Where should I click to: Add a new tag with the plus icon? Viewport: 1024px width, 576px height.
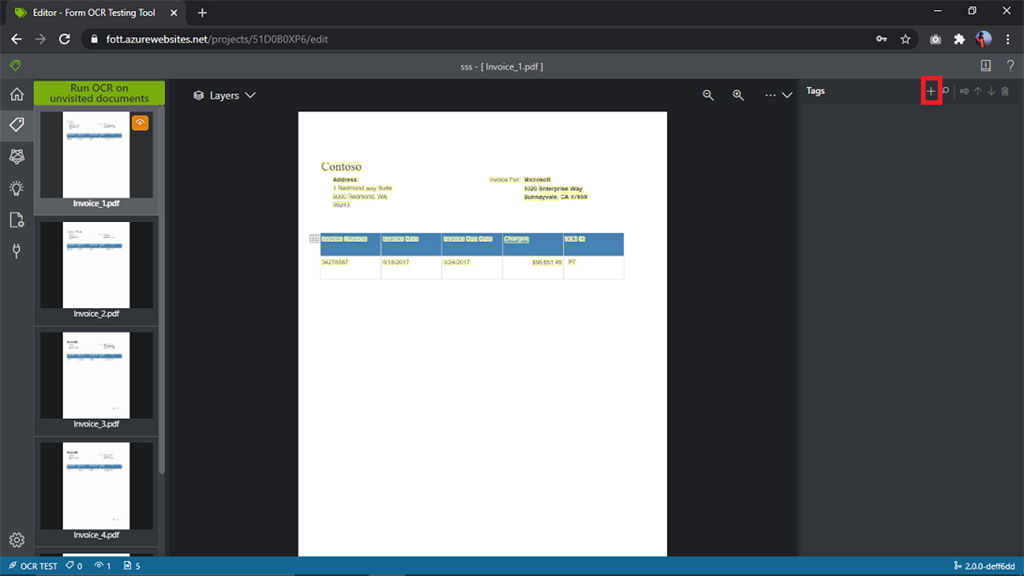point(930,90)
